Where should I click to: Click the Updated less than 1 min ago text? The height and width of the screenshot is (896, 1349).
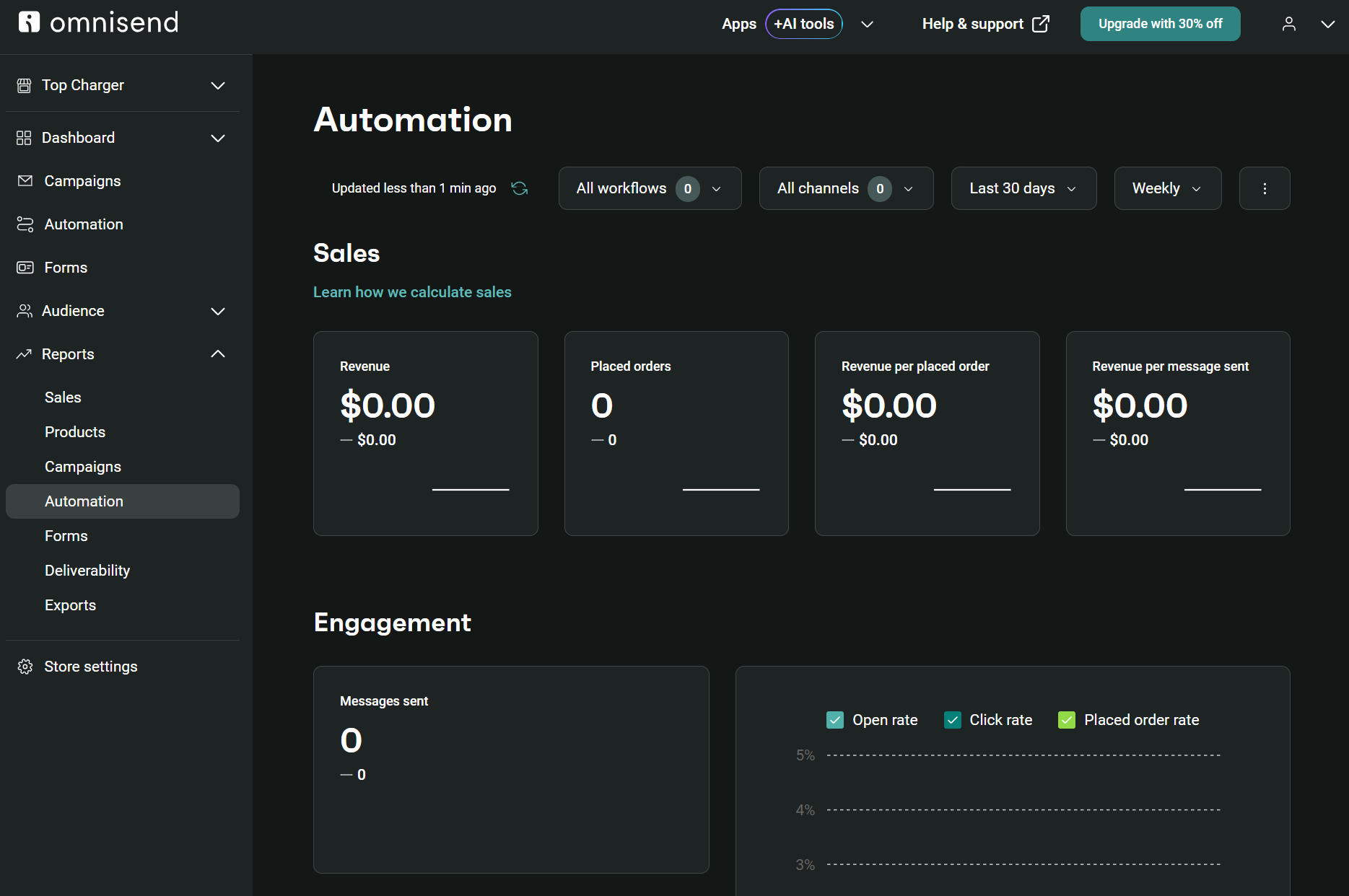(x=414, y=188)
